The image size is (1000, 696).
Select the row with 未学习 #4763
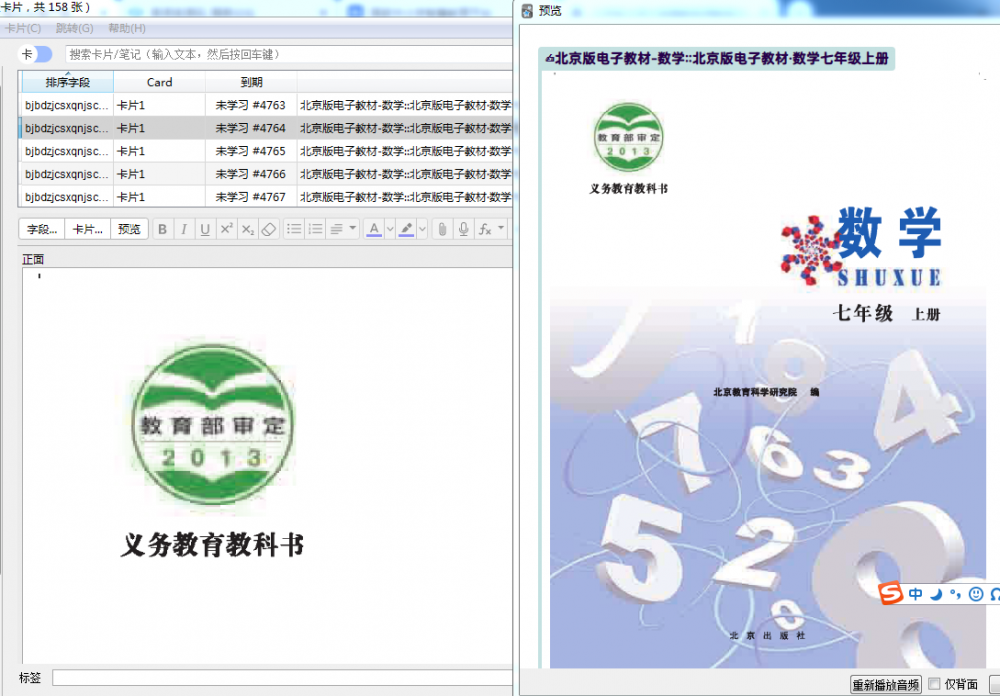coord(267,105)
